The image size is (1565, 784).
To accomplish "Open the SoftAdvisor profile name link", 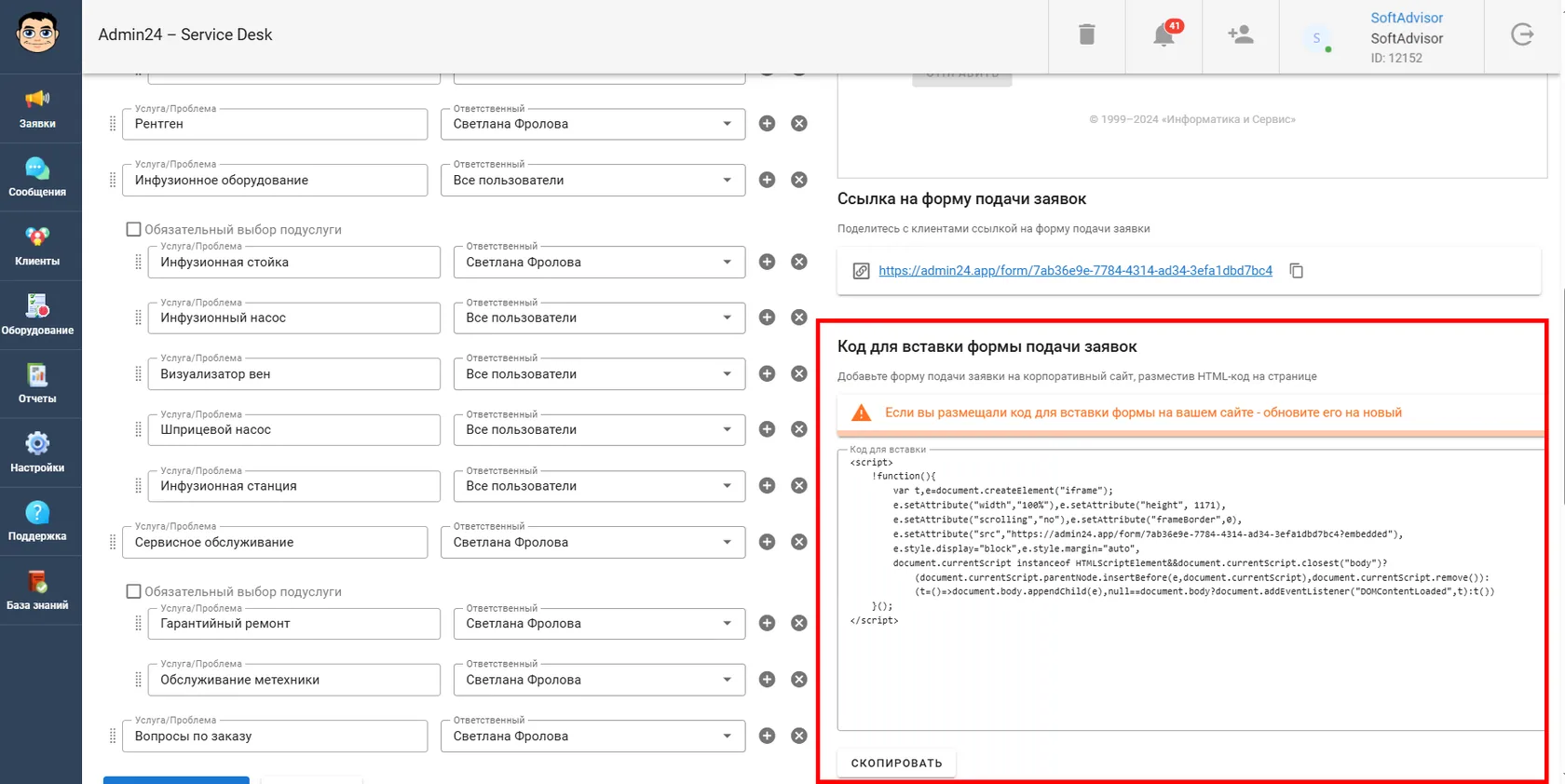I will coord(1407,18).
